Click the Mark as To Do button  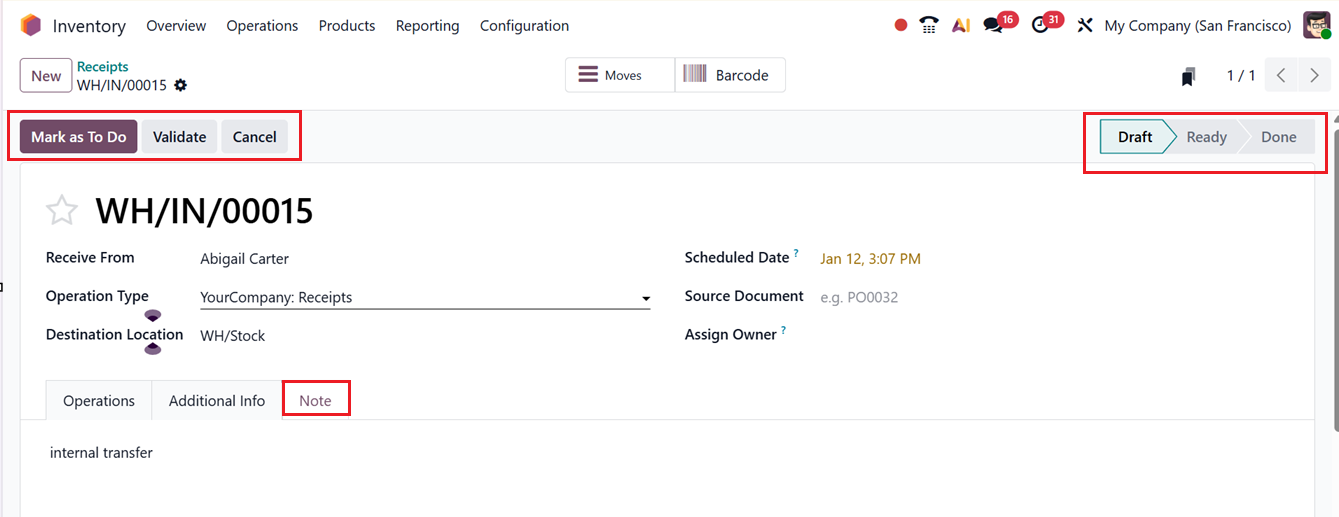click(x=79, y=137)
